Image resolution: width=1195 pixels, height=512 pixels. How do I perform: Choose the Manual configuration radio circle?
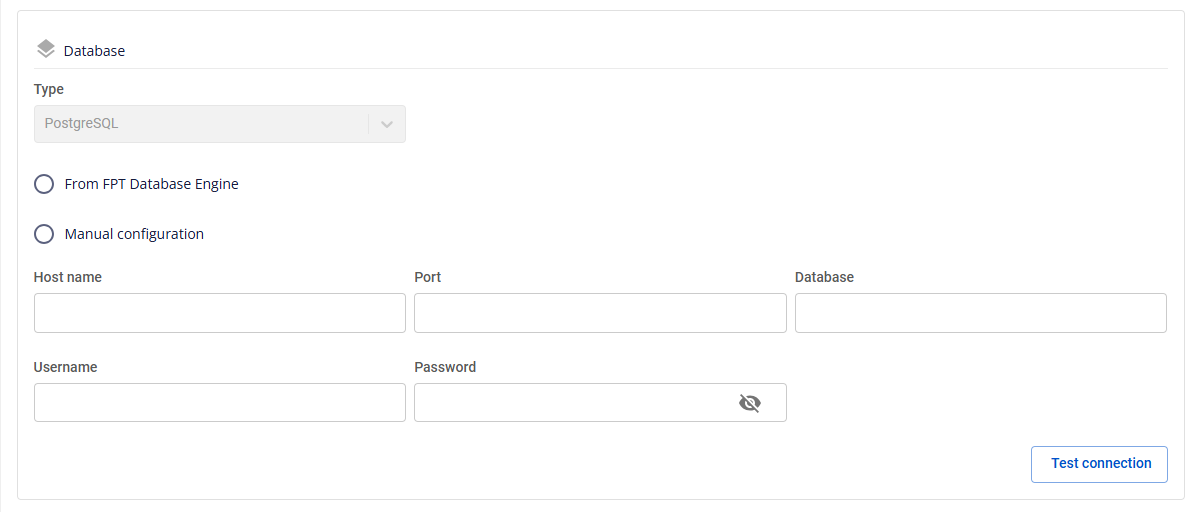tap(44, 234)
